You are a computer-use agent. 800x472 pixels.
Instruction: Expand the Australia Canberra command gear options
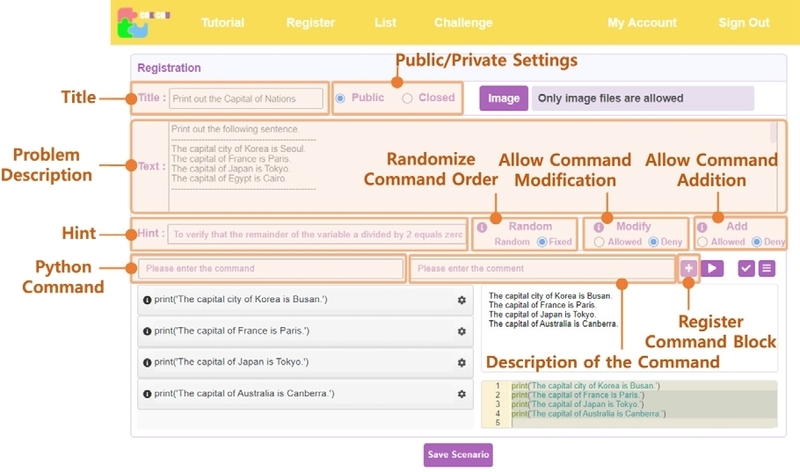click(x=461, y=394)
